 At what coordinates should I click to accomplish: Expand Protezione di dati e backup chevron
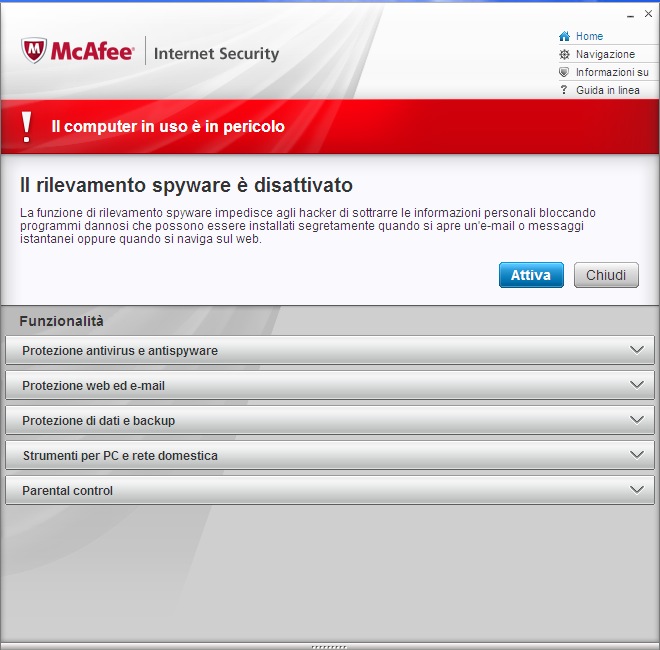point(637,420)
